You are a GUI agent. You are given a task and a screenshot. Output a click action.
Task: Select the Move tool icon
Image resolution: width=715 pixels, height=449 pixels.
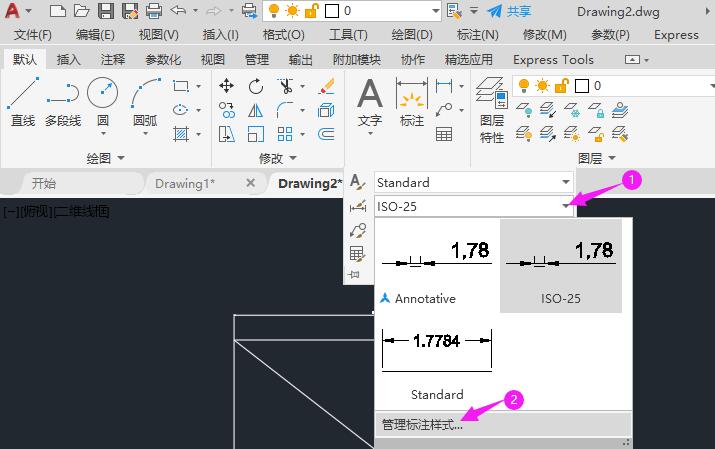point(227,86)
